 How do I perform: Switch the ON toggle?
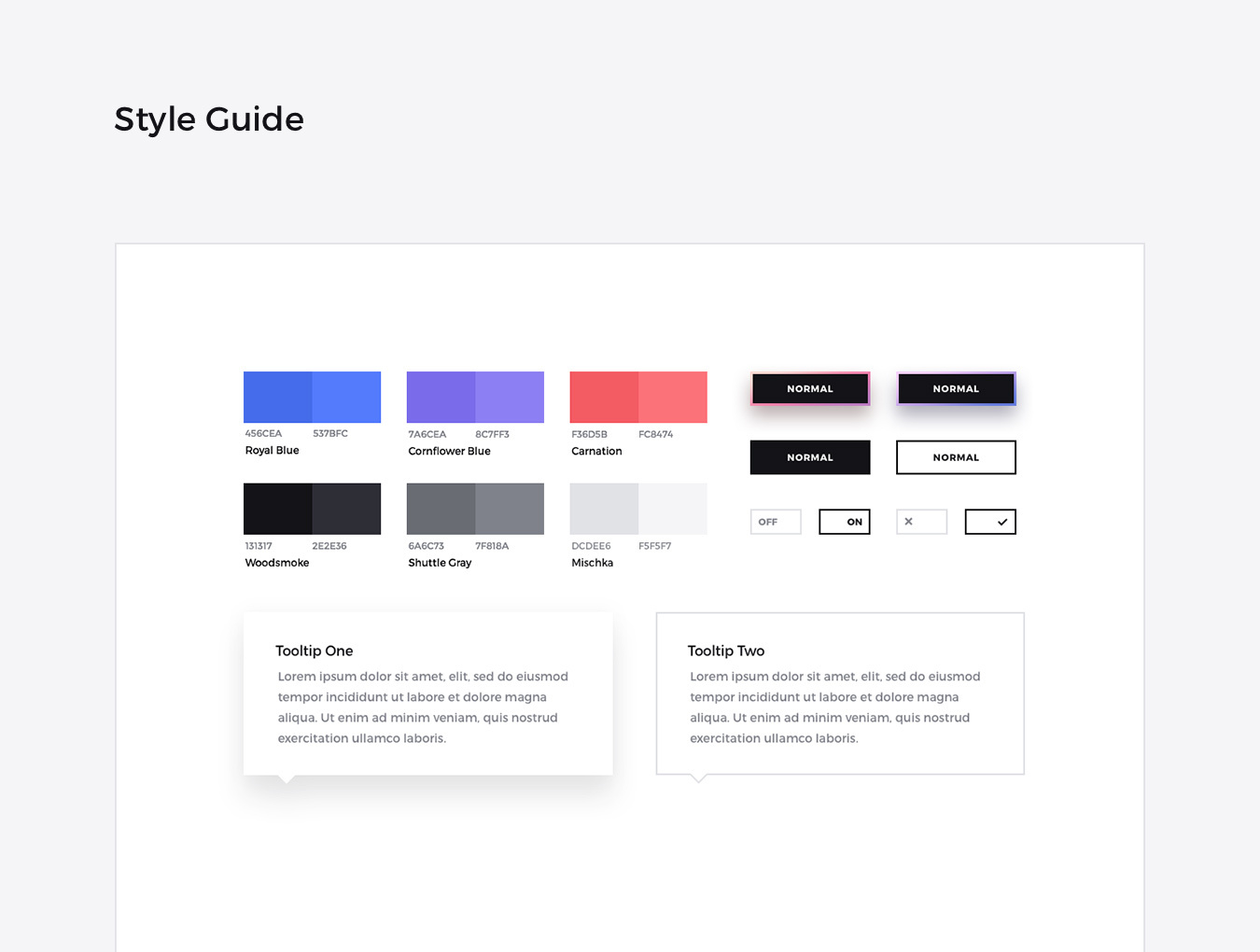pyautogui.click(x=844, y=522)
